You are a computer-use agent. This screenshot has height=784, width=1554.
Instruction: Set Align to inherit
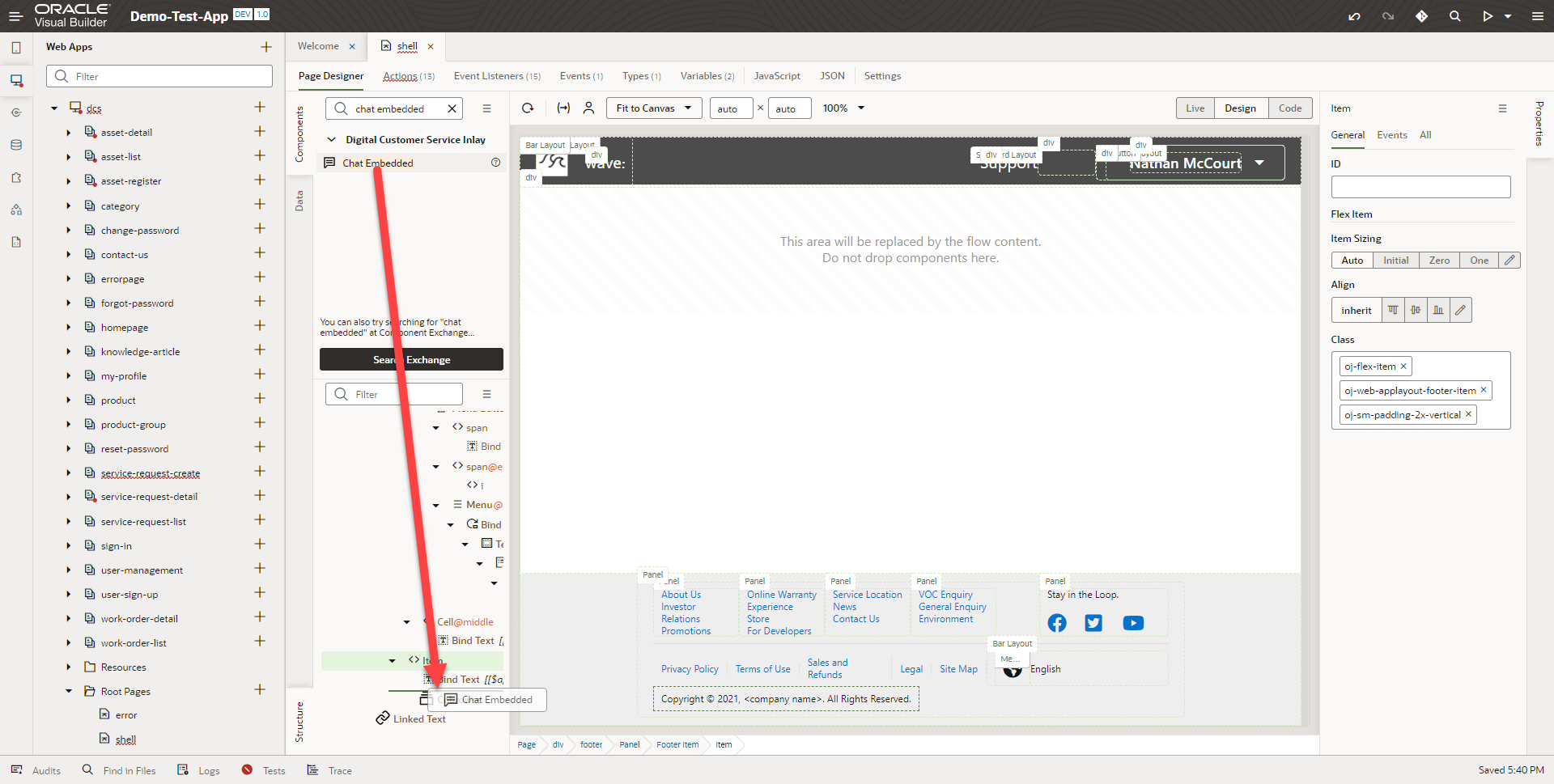(1356, 311)
